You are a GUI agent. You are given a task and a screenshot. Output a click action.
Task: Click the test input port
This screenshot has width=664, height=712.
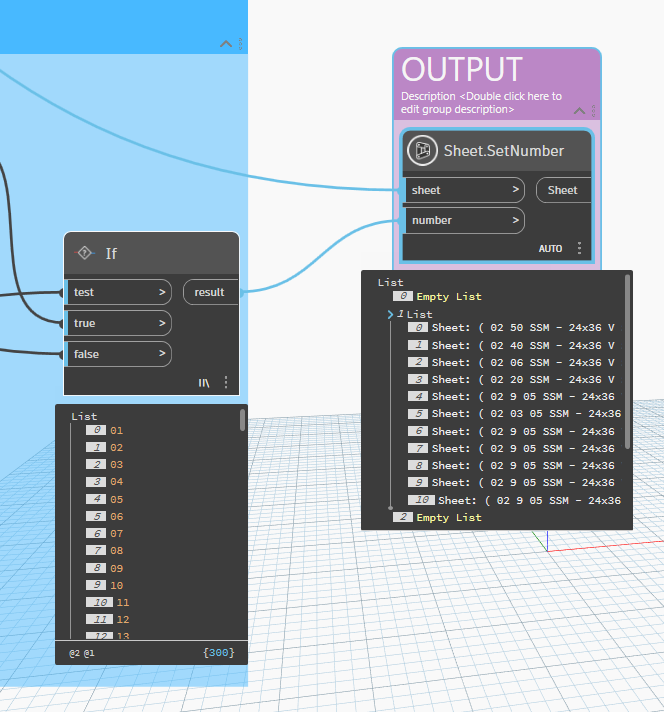point(119,292)
